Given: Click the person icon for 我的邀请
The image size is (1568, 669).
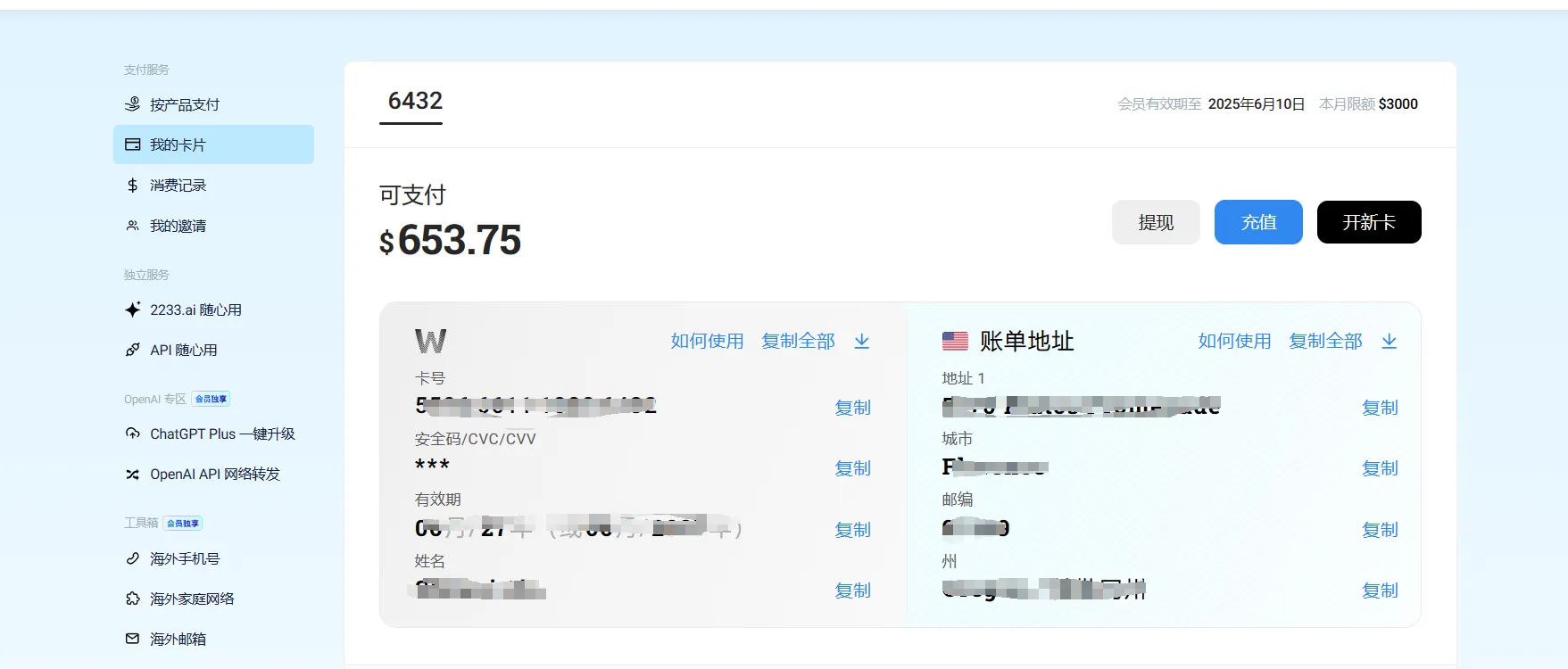Looking at the screenshot, I should (132, 226).
